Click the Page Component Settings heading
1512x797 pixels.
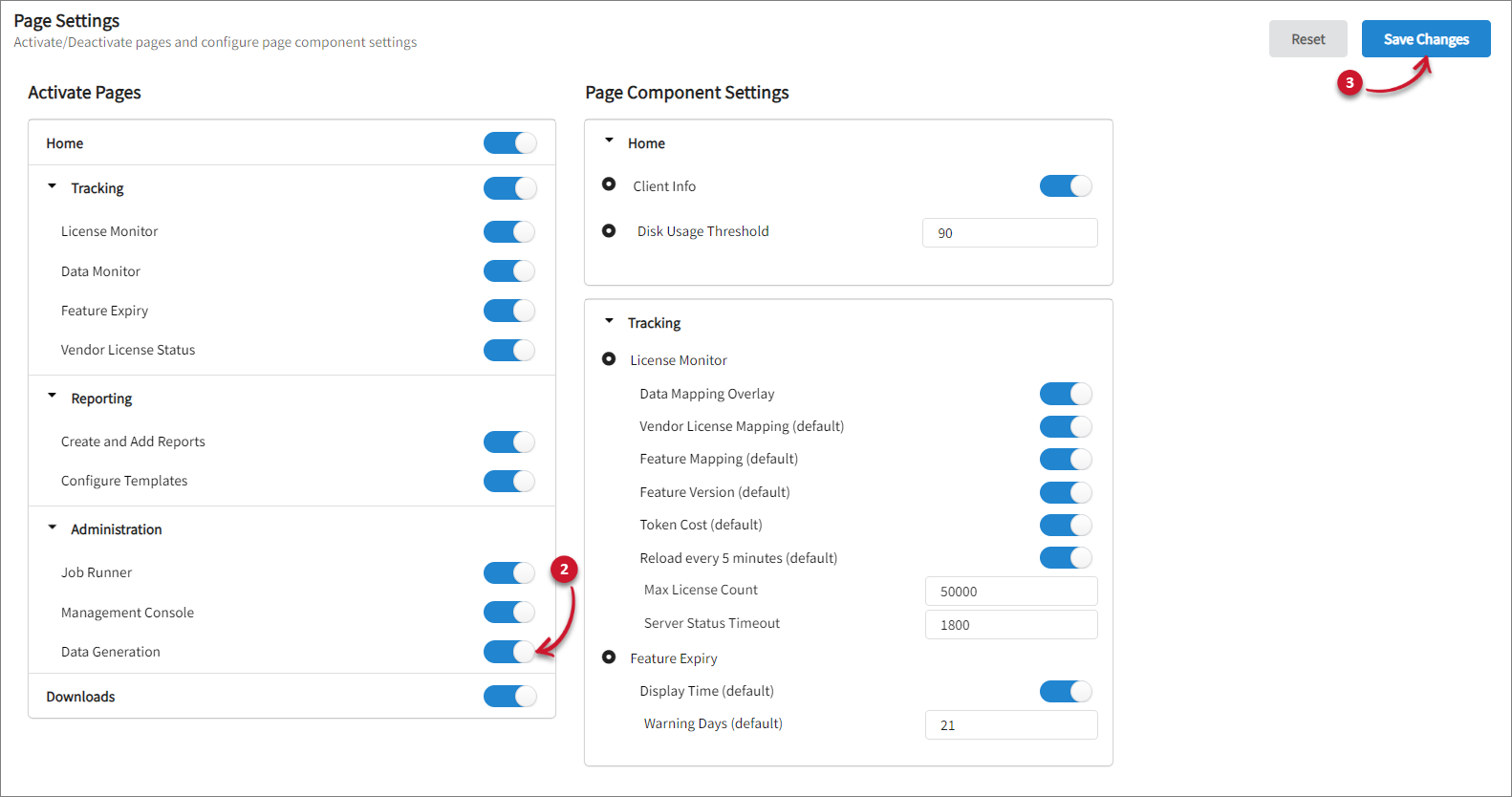[x=687, y=93]
